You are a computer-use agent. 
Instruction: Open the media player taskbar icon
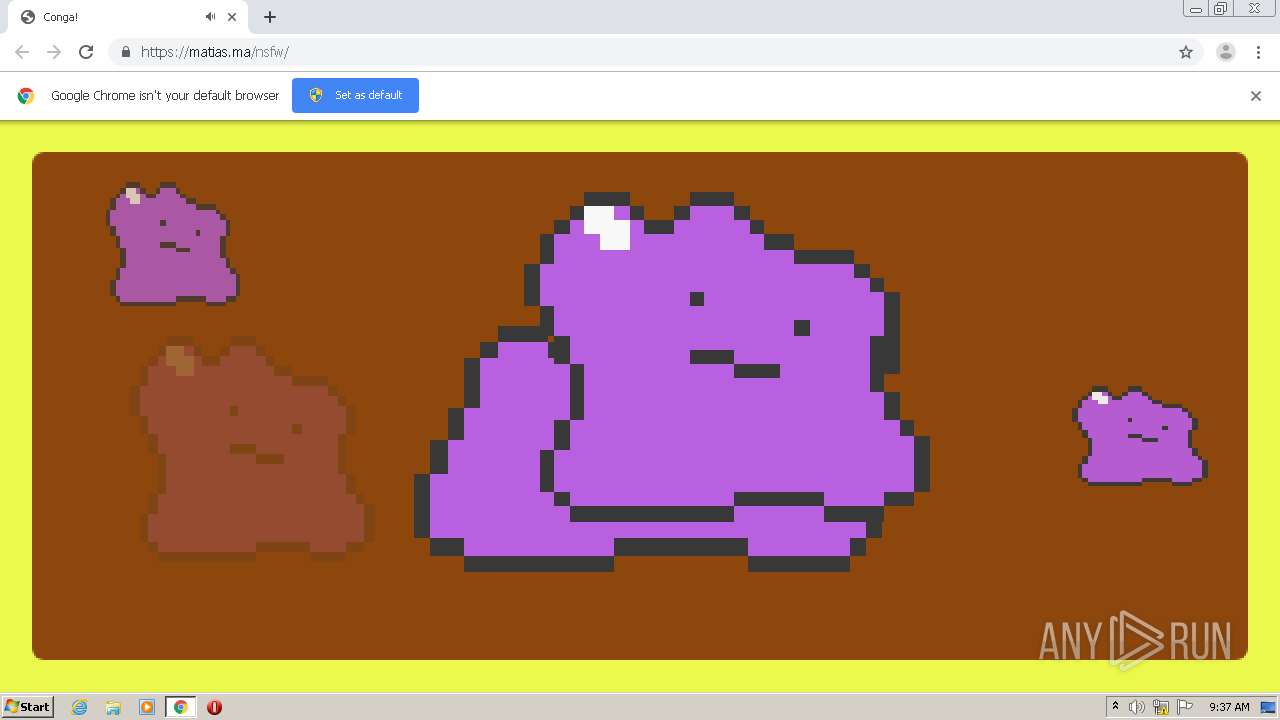tap(147, 707)
